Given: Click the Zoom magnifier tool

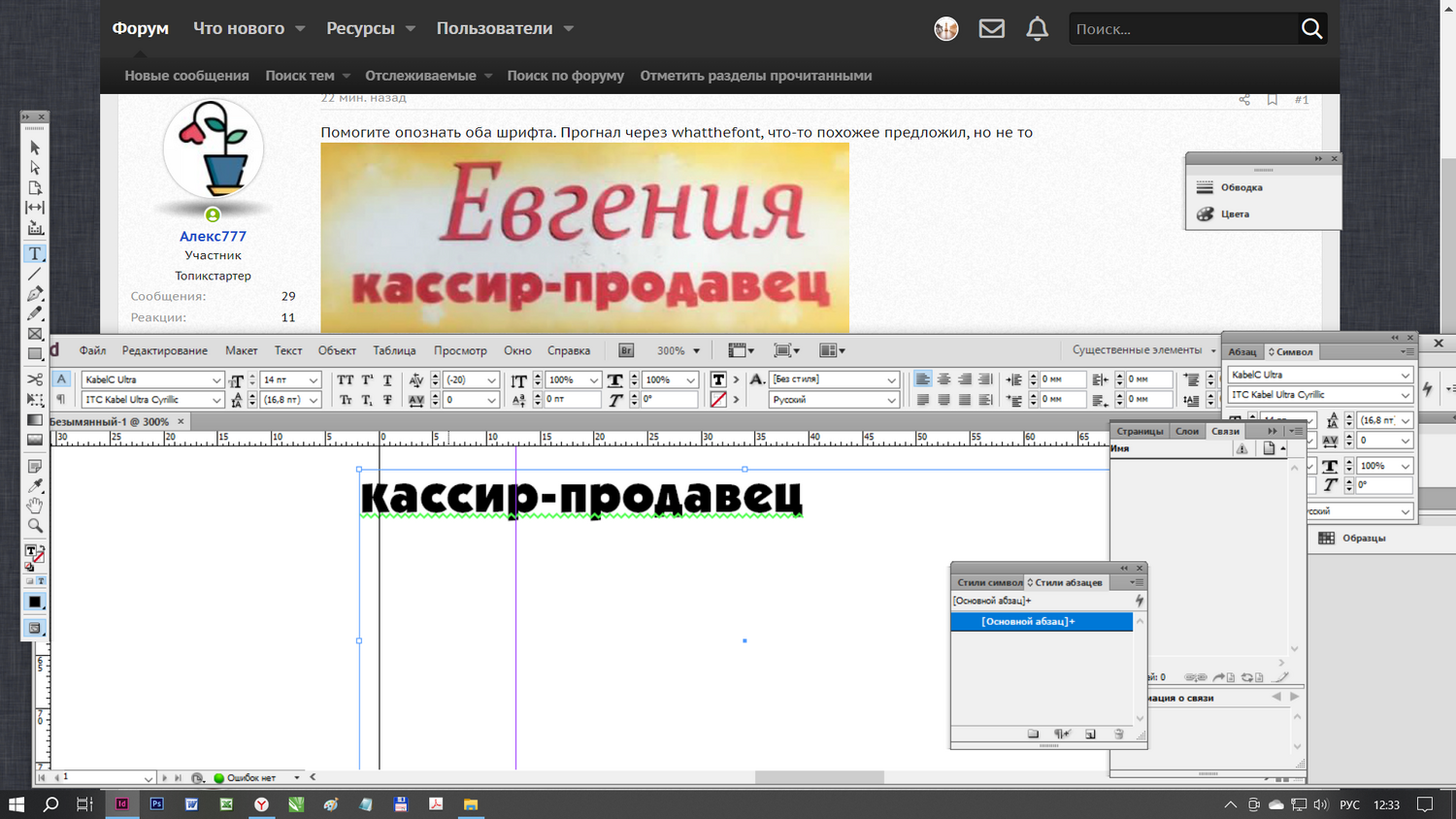Looking at the screenshot, I should click(x=35, y=526).
